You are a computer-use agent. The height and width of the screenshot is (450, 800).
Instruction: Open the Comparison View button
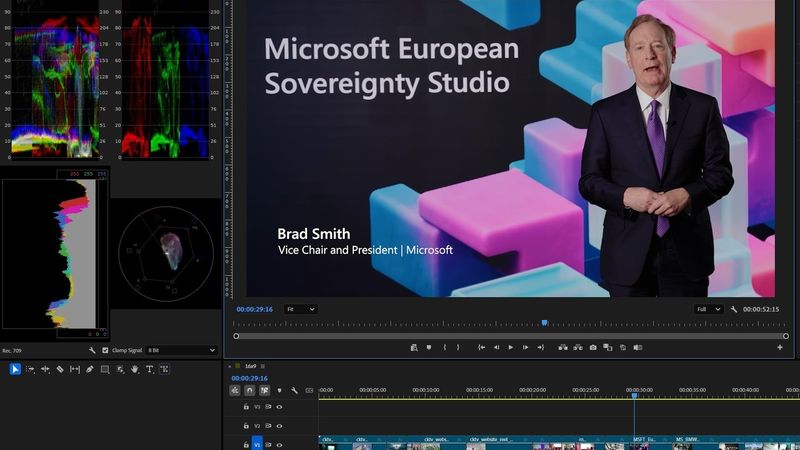608,347
